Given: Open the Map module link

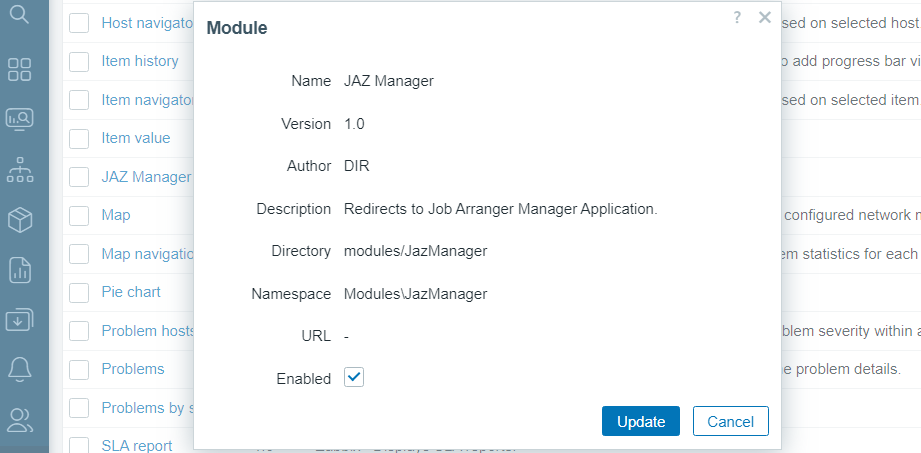Looking at the screenshot, I should (x=116, y=215).
